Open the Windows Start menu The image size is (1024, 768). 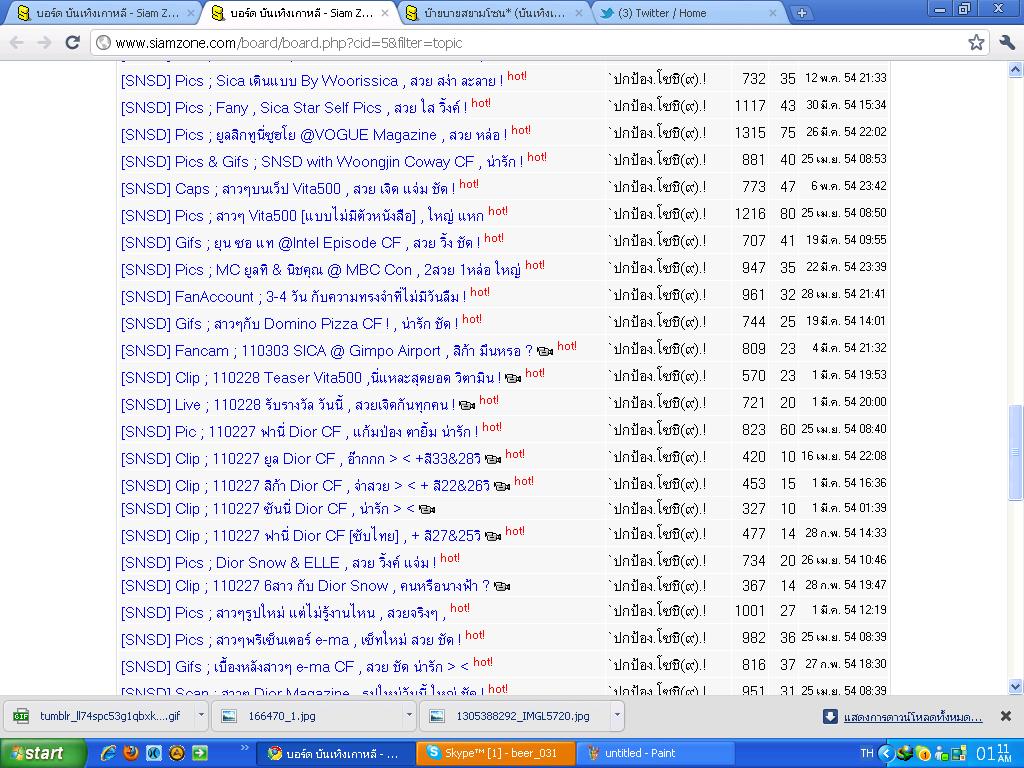tap(43, 754)
